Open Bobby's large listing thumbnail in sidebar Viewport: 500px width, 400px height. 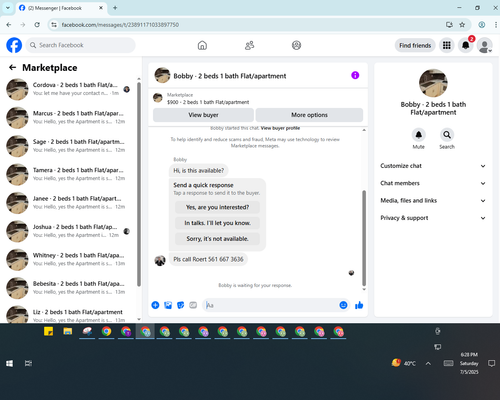(x=433, y=83)
